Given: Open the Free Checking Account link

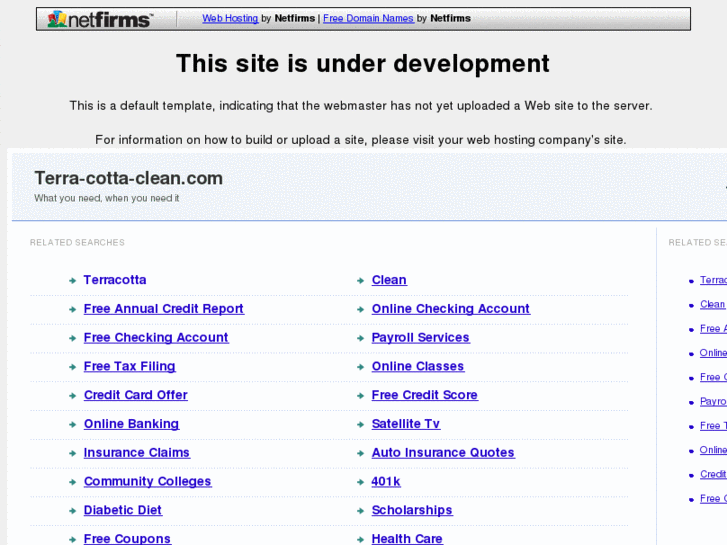Looking at the screenshot, I should tap(156, 337).
